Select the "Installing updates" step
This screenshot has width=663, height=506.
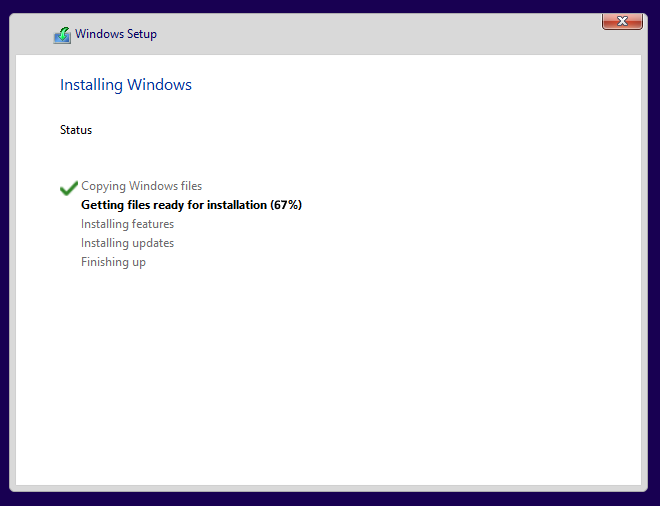[127, 243]
